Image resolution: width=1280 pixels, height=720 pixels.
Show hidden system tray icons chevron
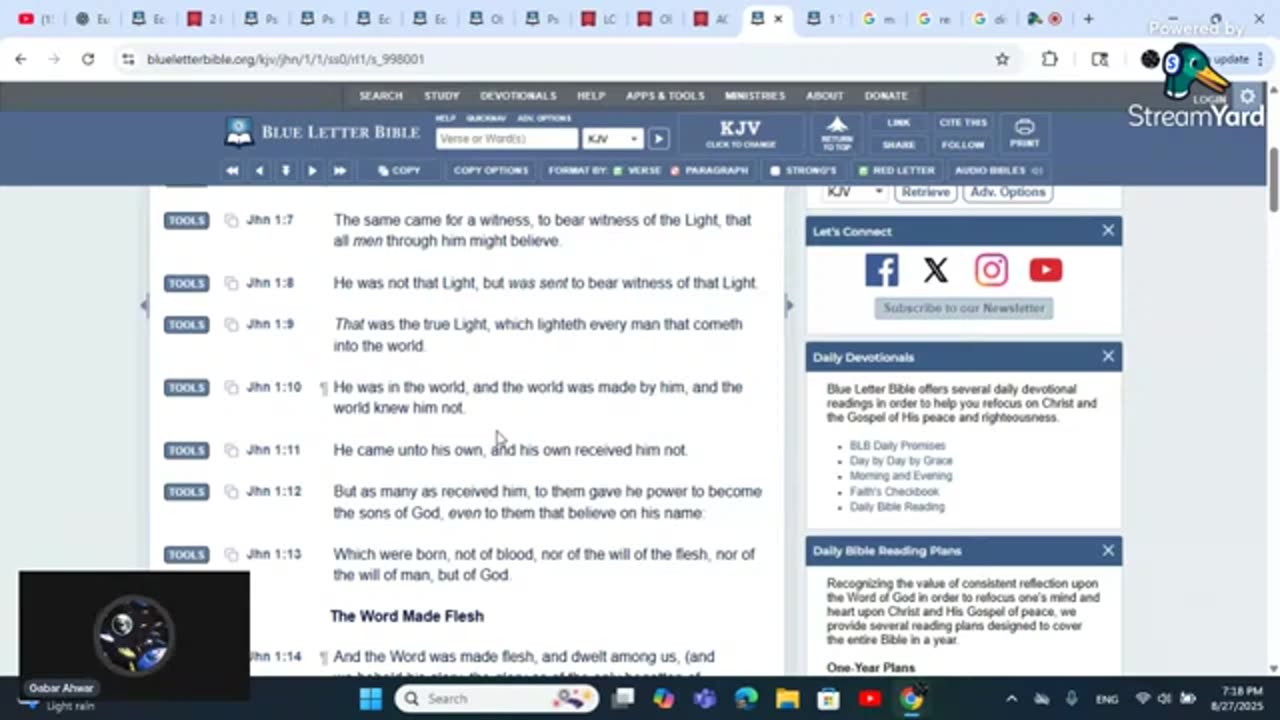(1011, 698)
